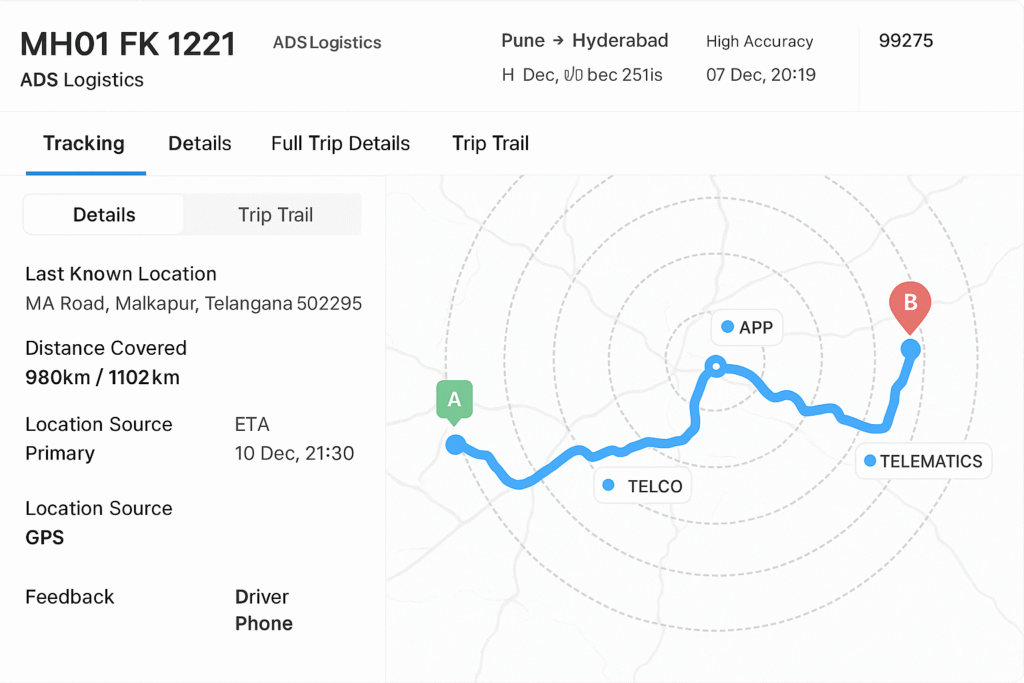This screenshot has height=683, width=1024.
Task: Switch to the Trip Trail segment in the panel
Action: 275,214
